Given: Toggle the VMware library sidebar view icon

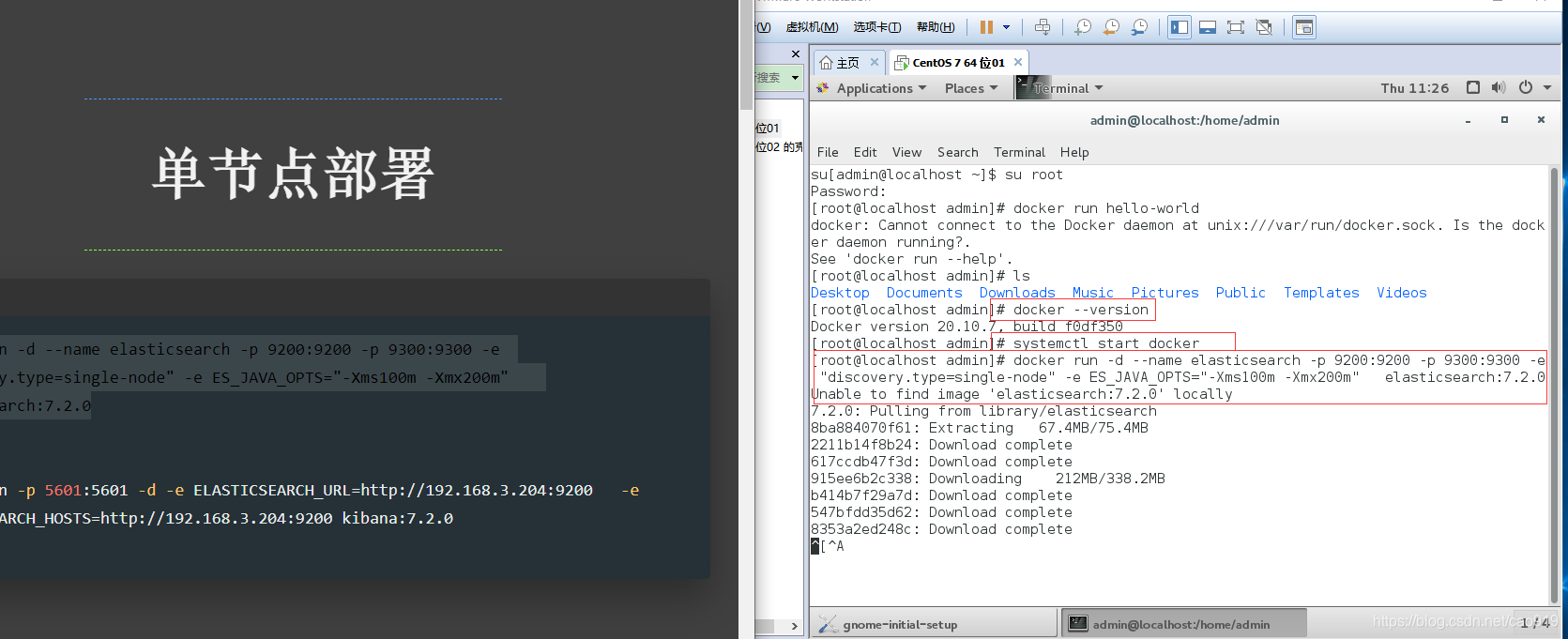Looking at the screenshot, I should tap(1180, 27).
